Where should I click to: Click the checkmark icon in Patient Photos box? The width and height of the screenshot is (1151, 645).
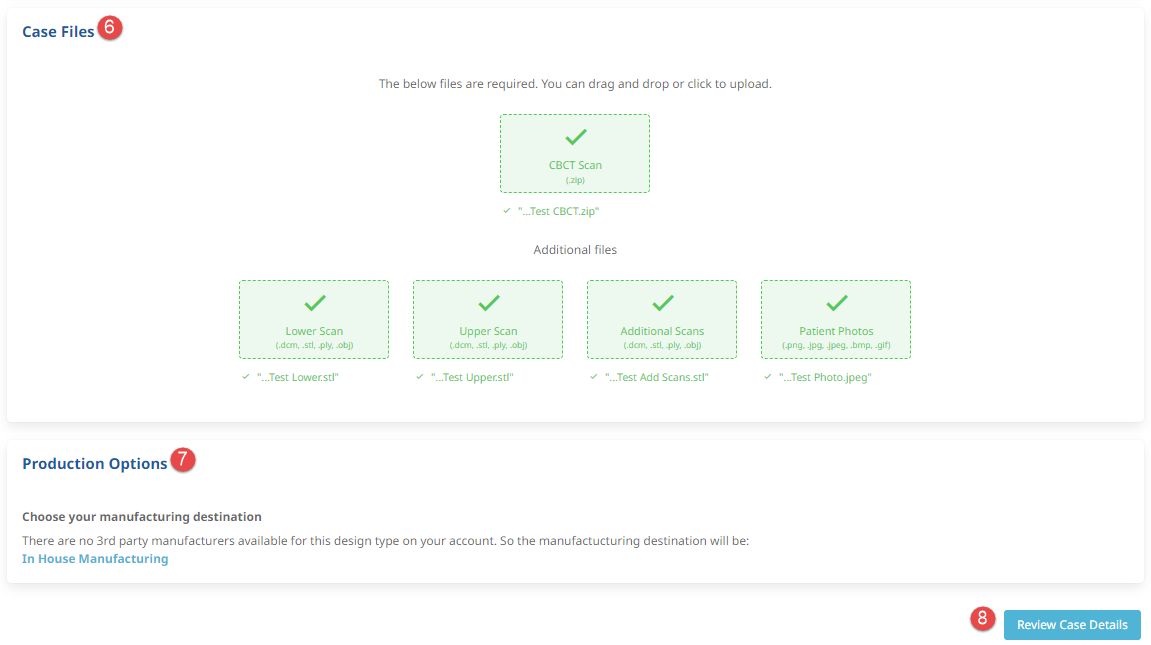click(x=836, y=302)
